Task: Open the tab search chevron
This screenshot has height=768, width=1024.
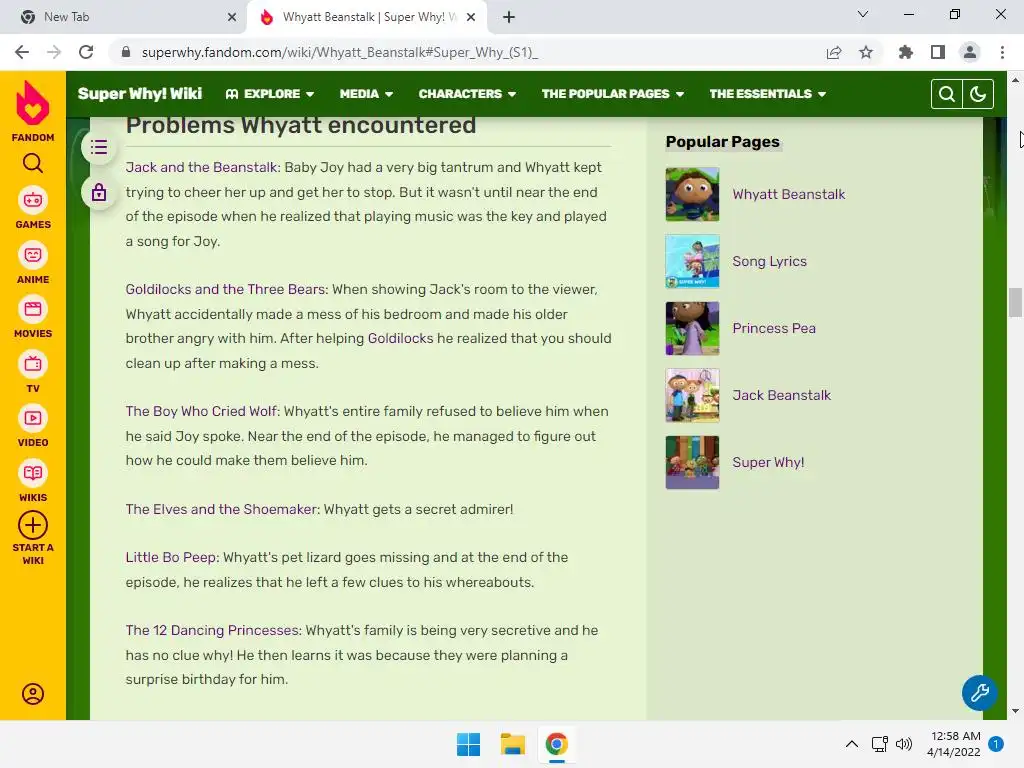Action: tap(863, 14)
